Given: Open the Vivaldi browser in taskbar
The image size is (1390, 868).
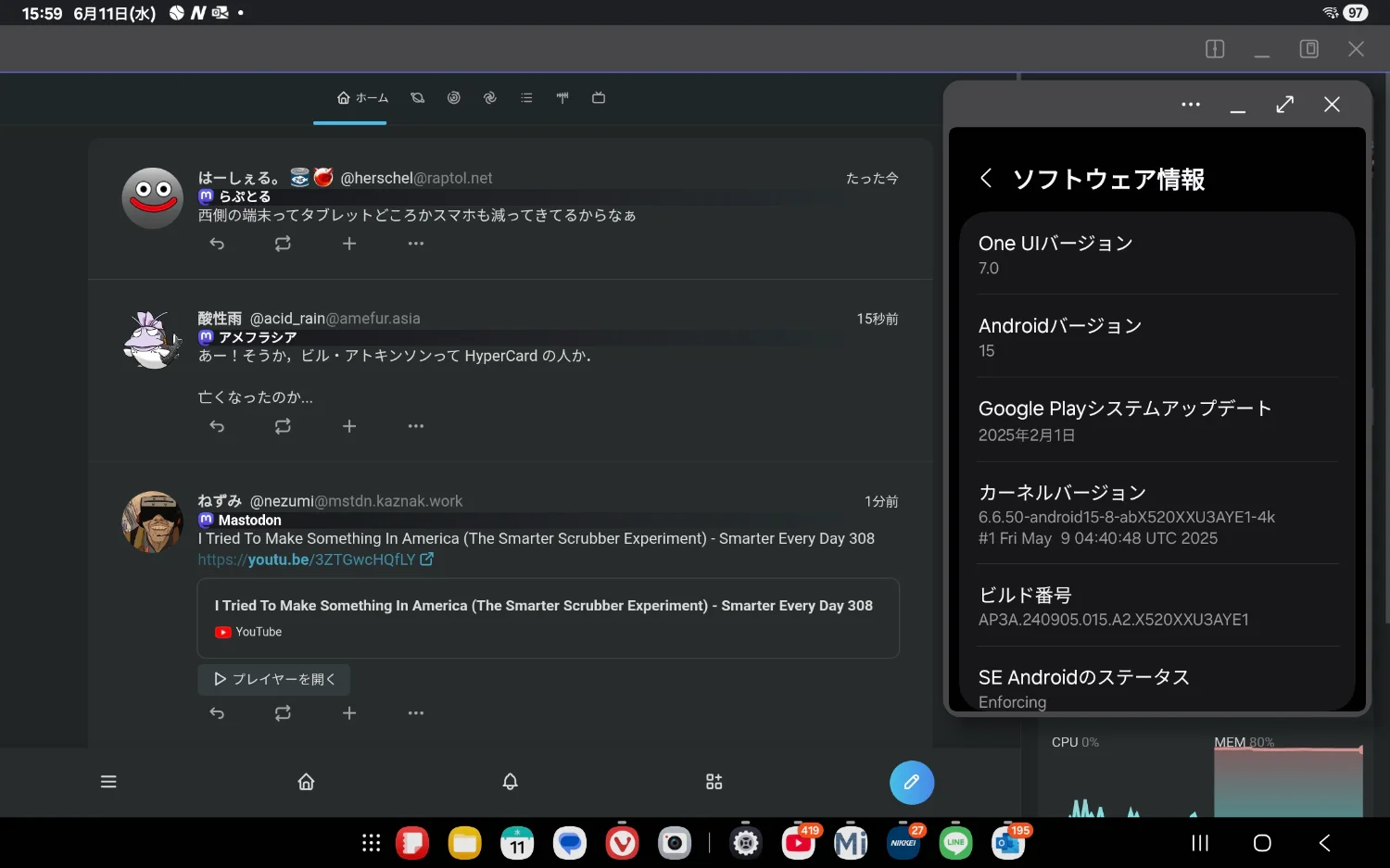Looking at the screenshot, I should pos(622,843).
